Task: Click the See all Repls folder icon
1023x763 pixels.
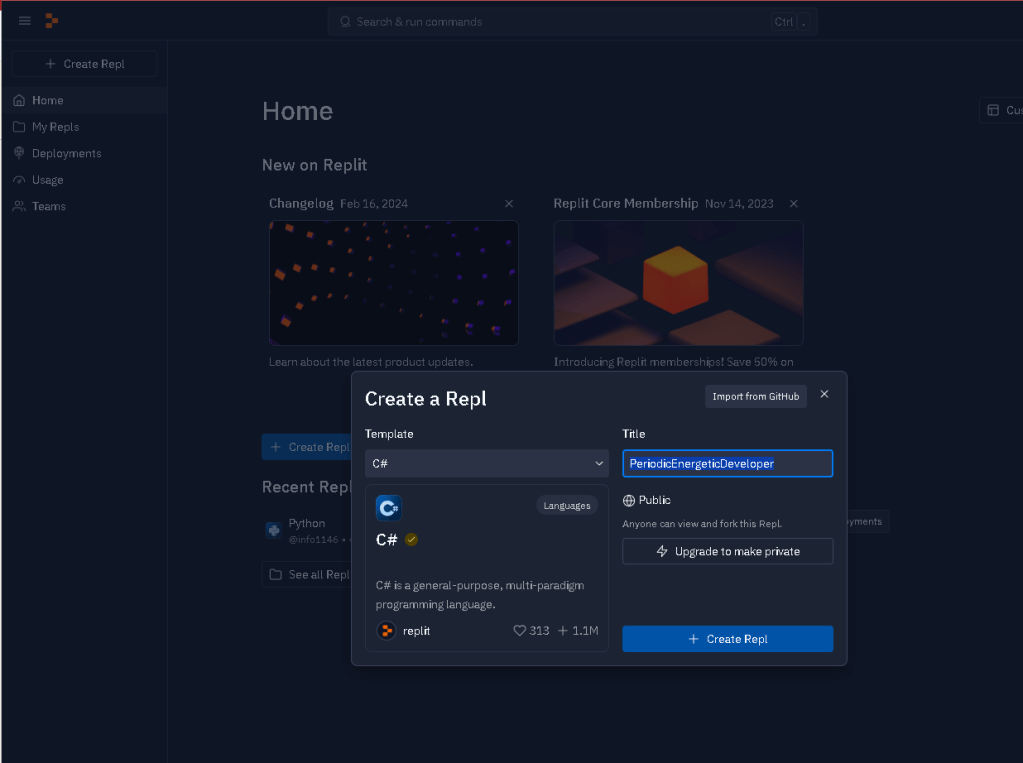Action: pos(275,574)
